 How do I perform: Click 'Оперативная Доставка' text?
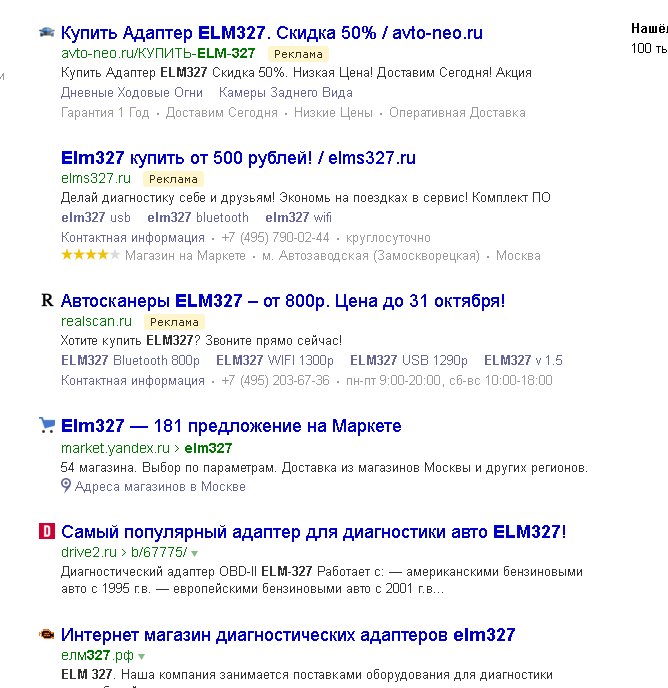[457, 113]
